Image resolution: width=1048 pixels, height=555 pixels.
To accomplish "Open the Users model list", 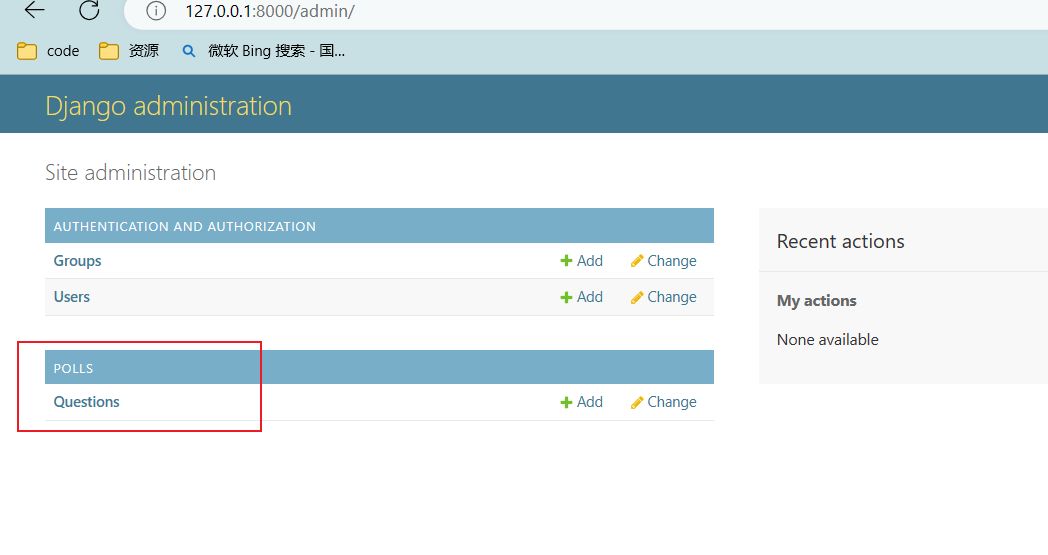I will pos(71,297).
